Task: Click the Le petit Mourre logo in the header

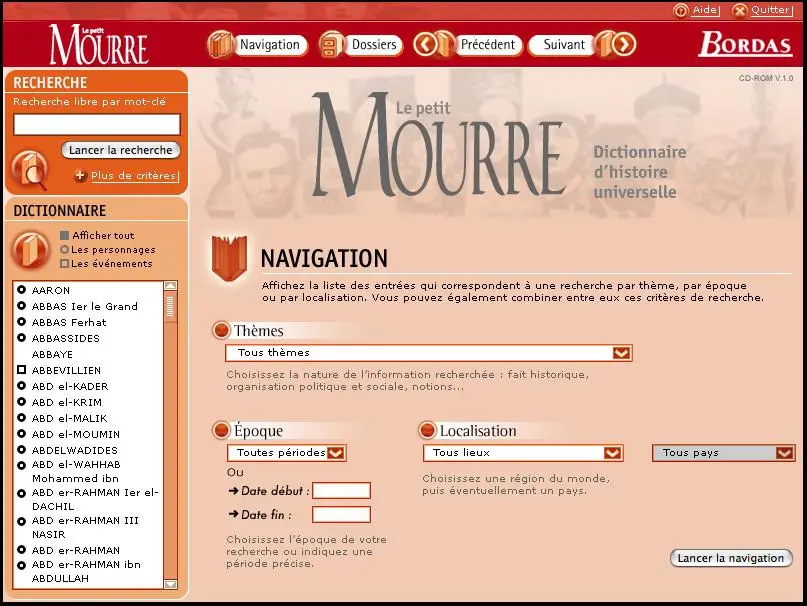Action: tap(99, 45)
